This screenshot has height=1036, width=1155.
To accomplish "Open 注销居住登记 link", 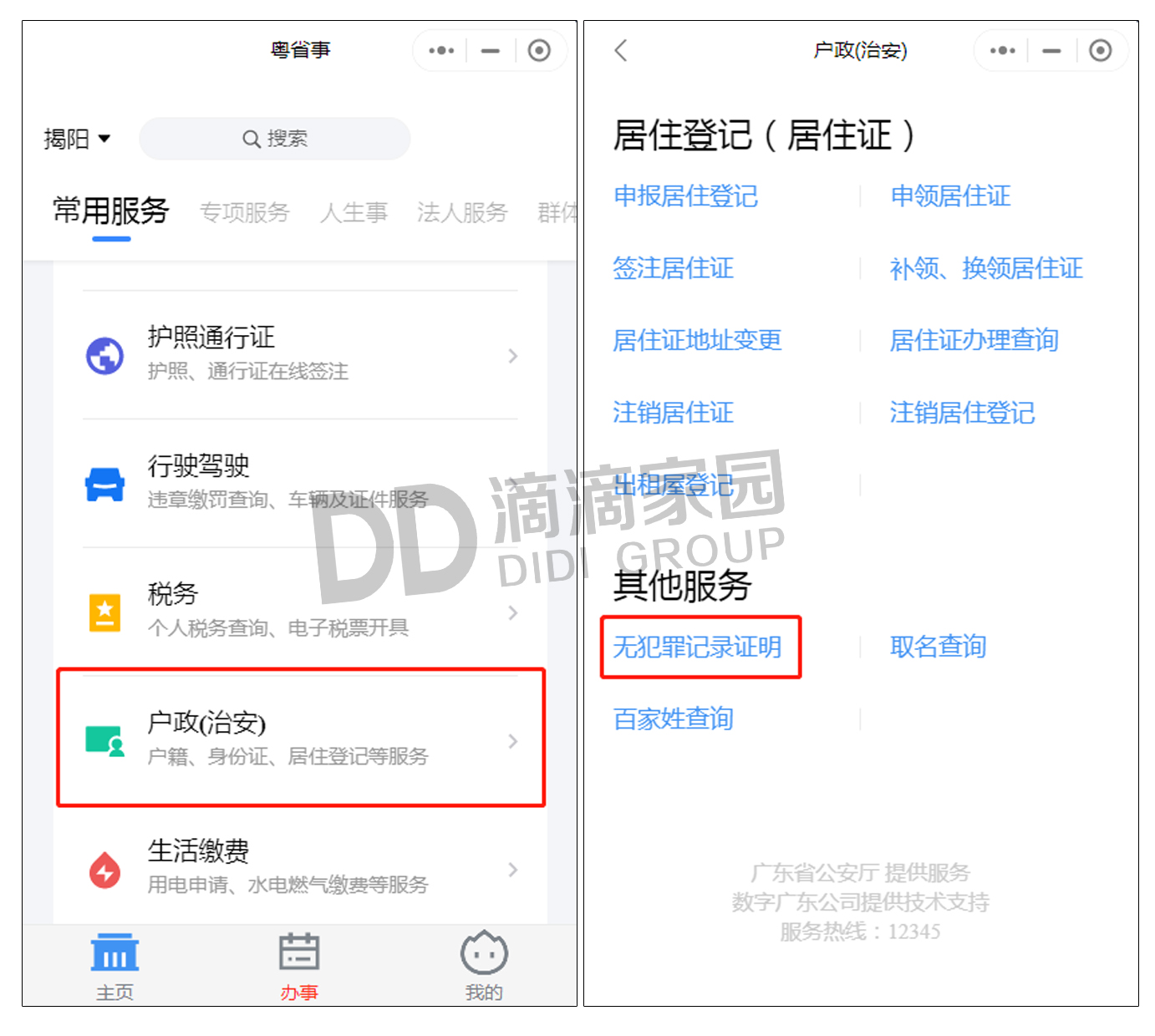I will point(962,413).
